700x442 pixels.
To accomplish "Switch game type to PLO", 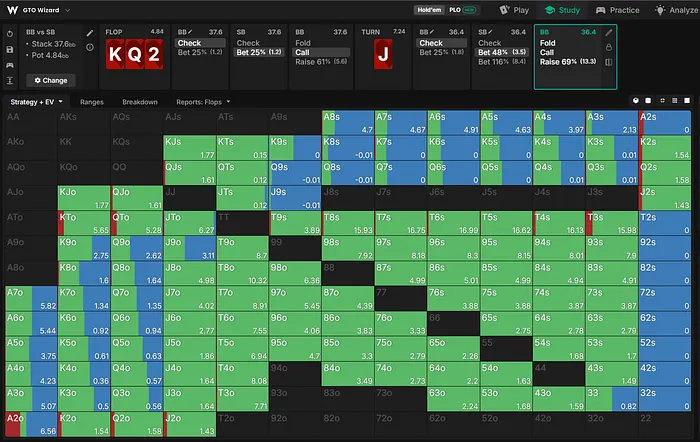I will click(x=462, y=10).
